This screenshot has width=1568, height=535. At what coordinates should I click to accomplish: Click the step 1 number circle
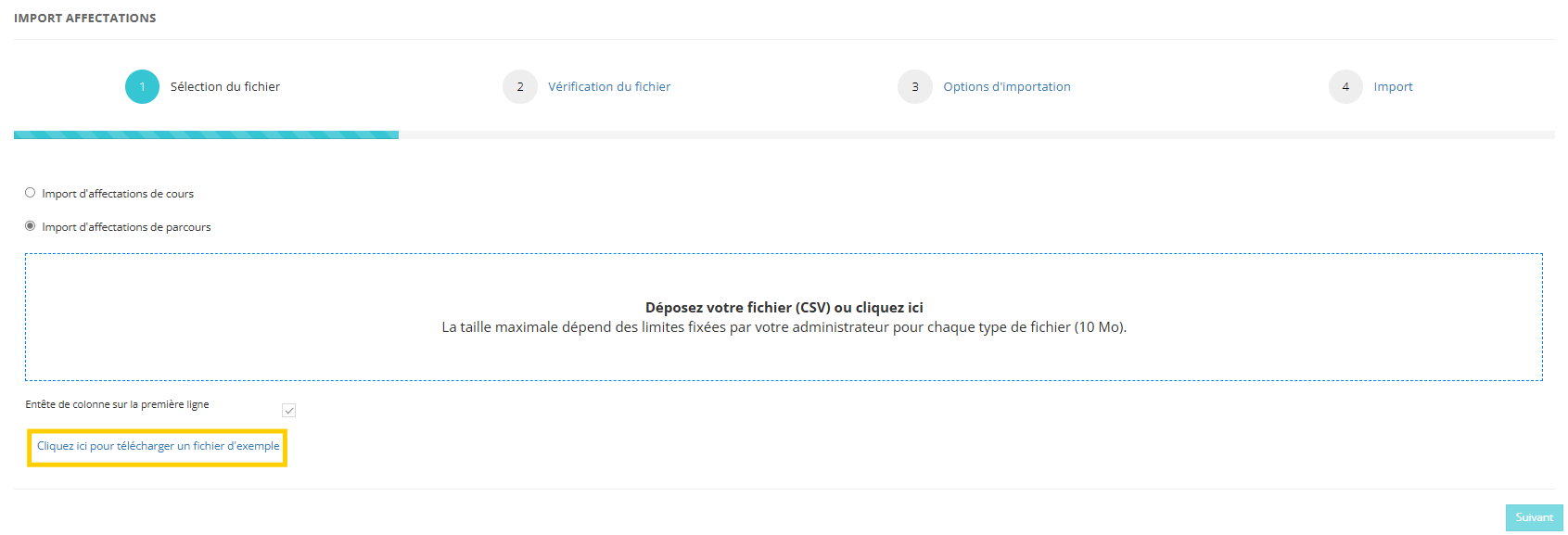point(142,87)
